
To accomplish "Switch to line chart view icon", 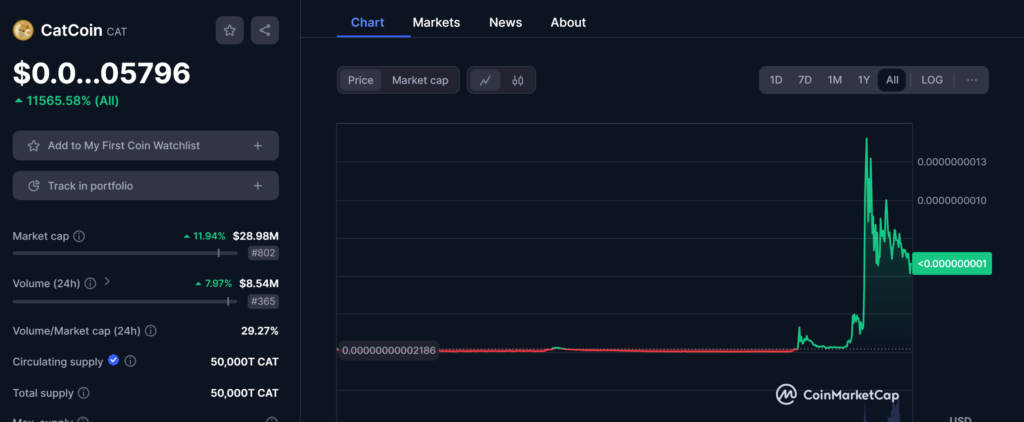I will point(485,80).
